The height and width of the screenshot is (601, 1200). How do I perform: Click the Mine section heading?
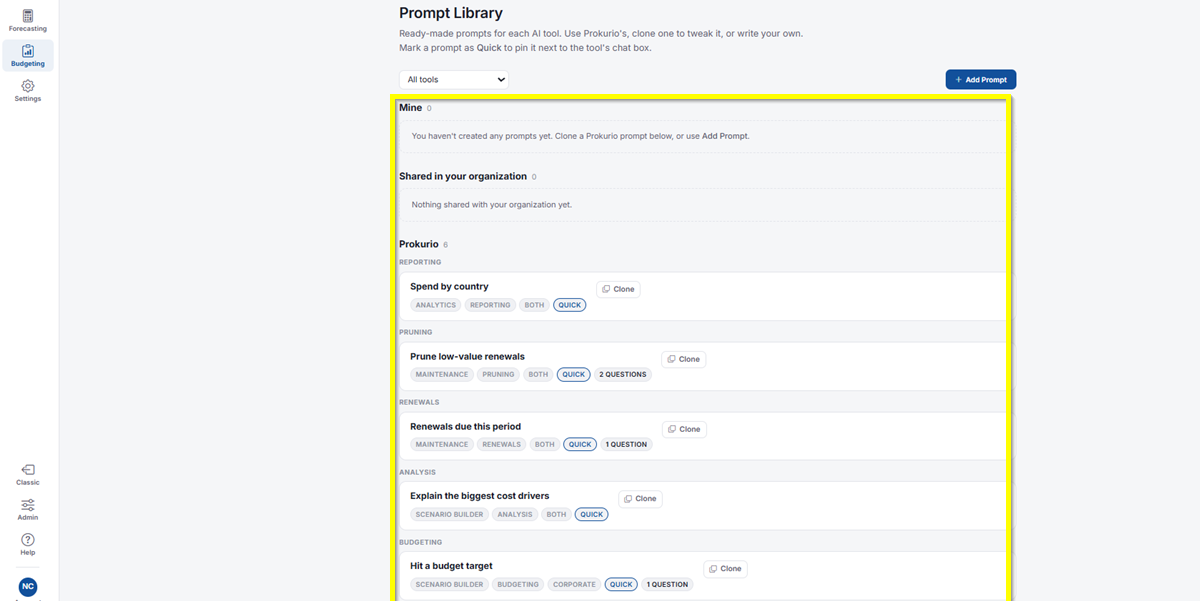[410, 107]
